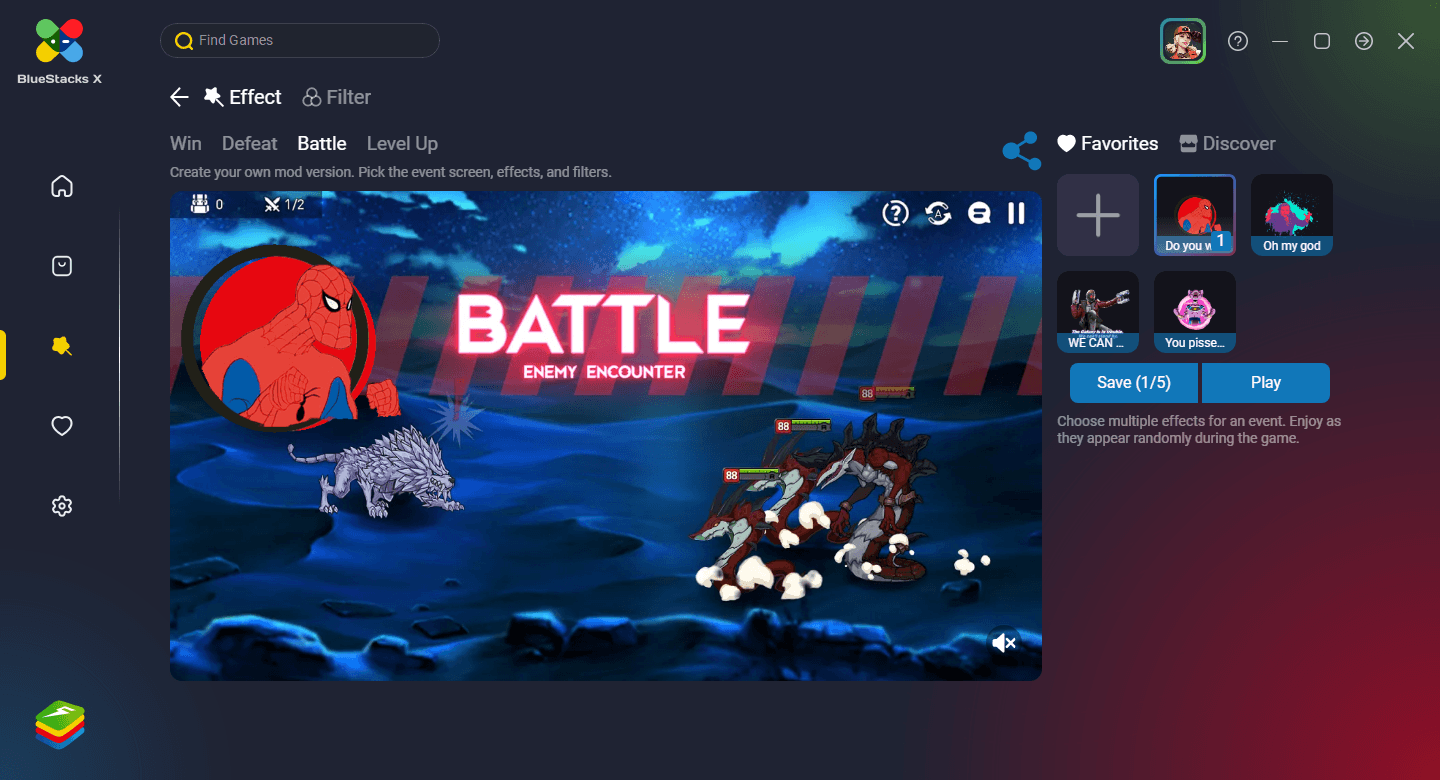The width and height of the screenshot is (1440, 780).
Task: Click the units counter showing 0
Action: click(x=207, y=204)
